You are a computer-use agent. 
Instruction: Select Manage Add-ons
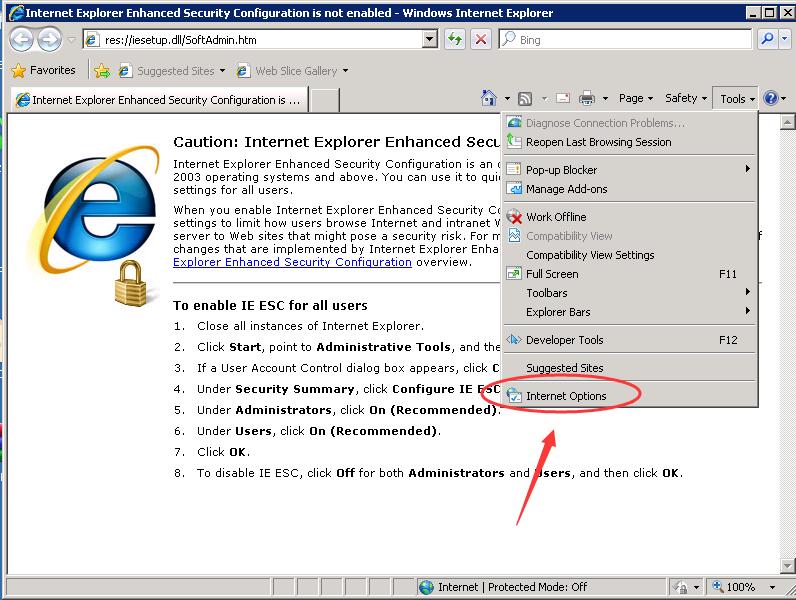click(629, 189)
